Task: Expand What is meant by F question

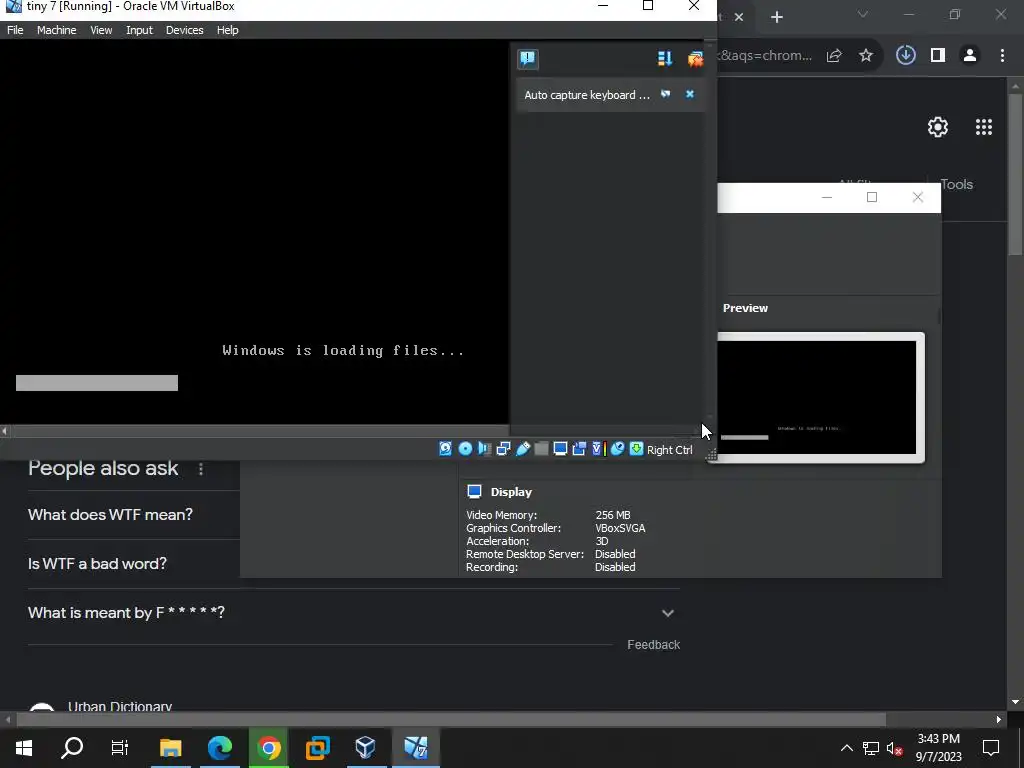Action: [x=353, y=613]
